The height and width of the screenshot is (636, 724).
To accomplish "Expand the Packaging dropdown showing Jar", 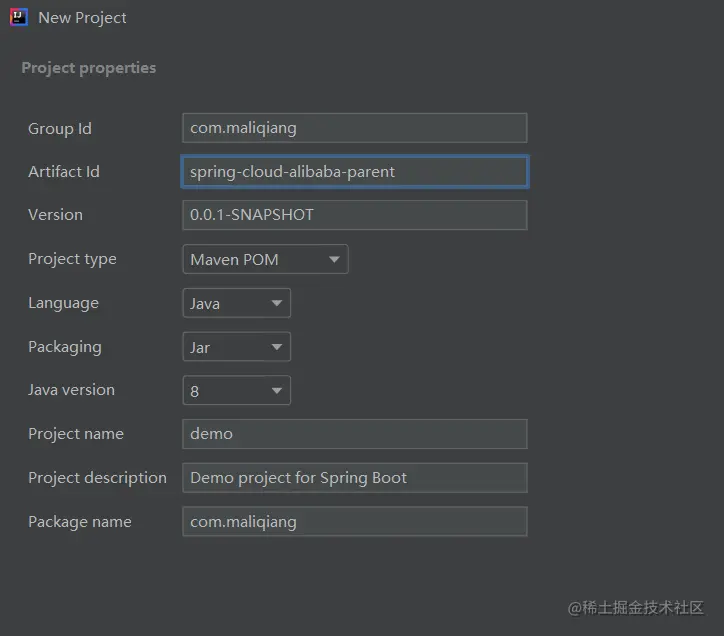I will click(x=237, y=347).
